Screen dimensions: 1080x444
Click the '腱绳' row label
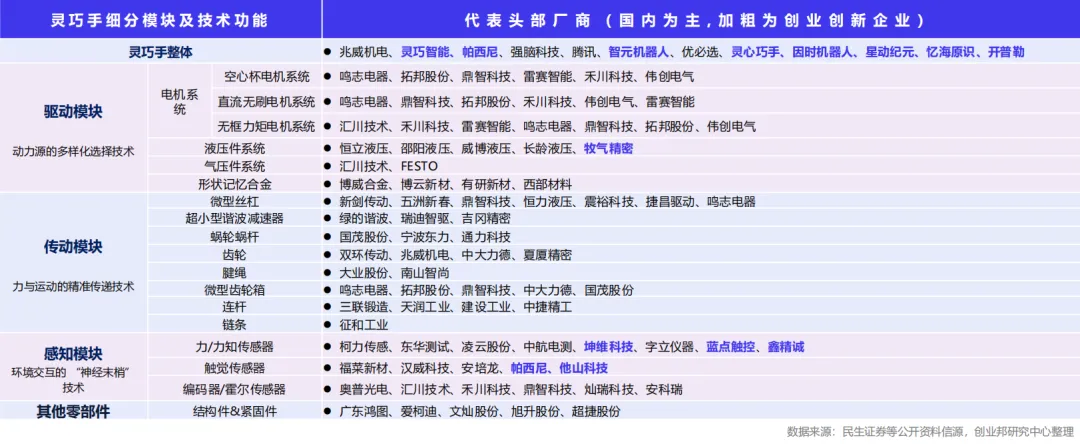point(234,273)
